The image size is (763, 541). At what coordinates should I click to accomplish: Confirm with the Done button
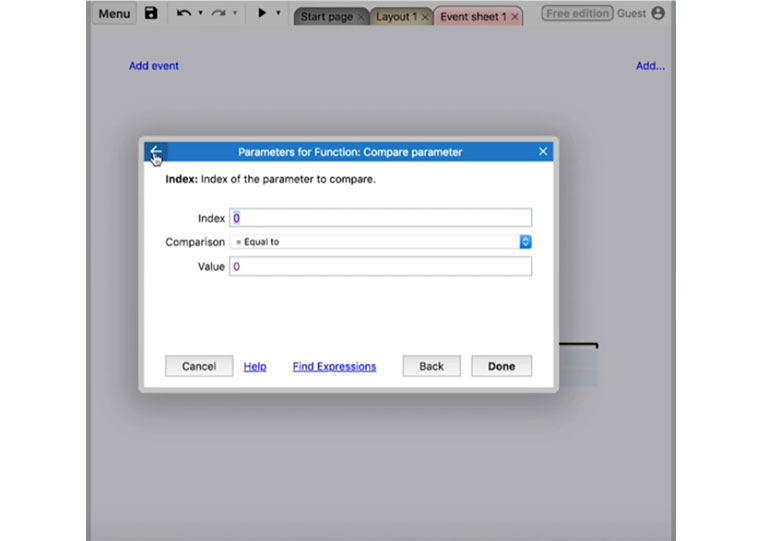(502, 366)
